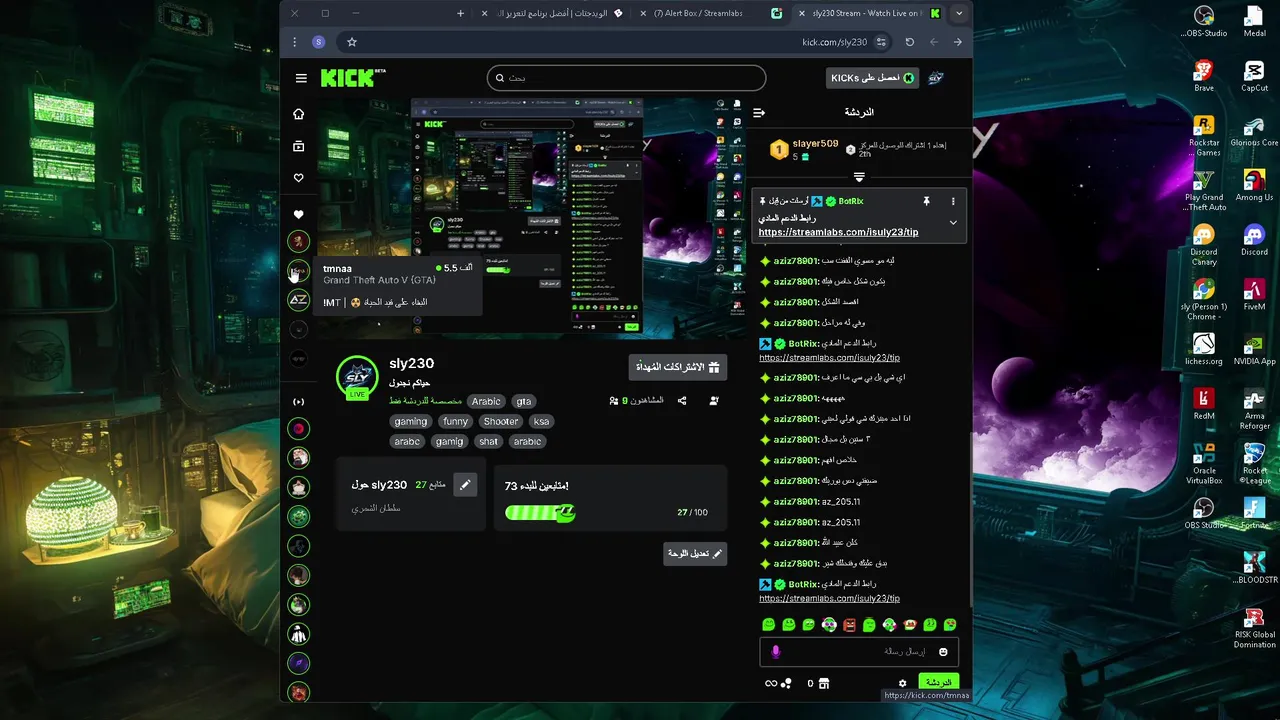Open the gifted subscriptions button
Viewport: 1280px width, 720px height.
pos(678,367)
